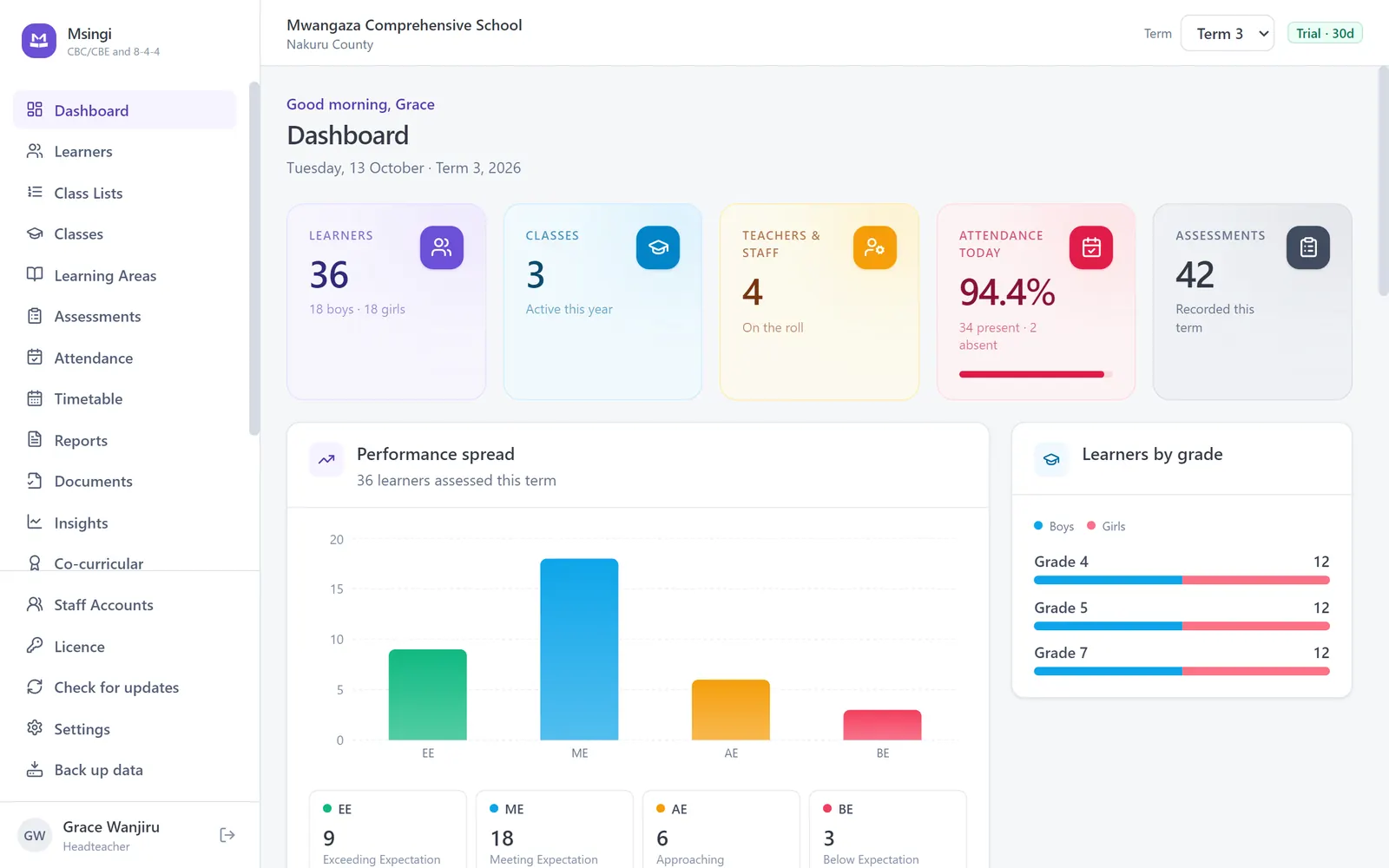Click the Boys legend dot
This screenshot has width=1389, height=868.
(x=1038, y=525)
